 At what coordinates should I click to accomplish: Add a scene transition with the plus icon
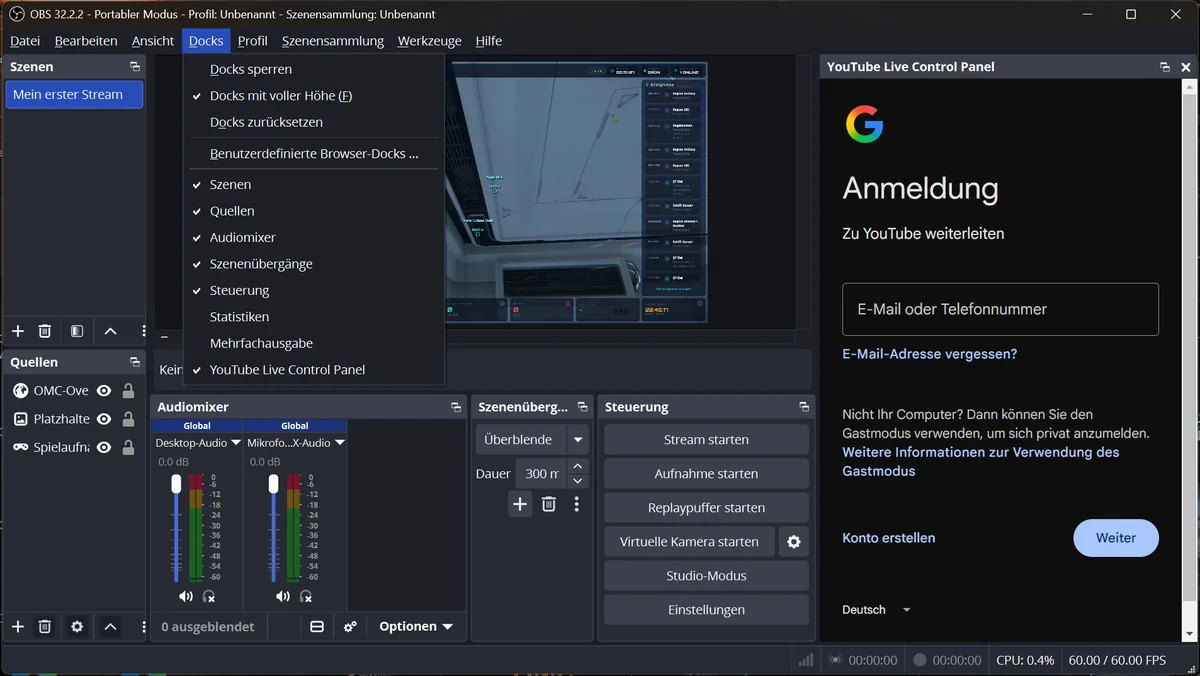pyautogui.click(x=520, y=504)
